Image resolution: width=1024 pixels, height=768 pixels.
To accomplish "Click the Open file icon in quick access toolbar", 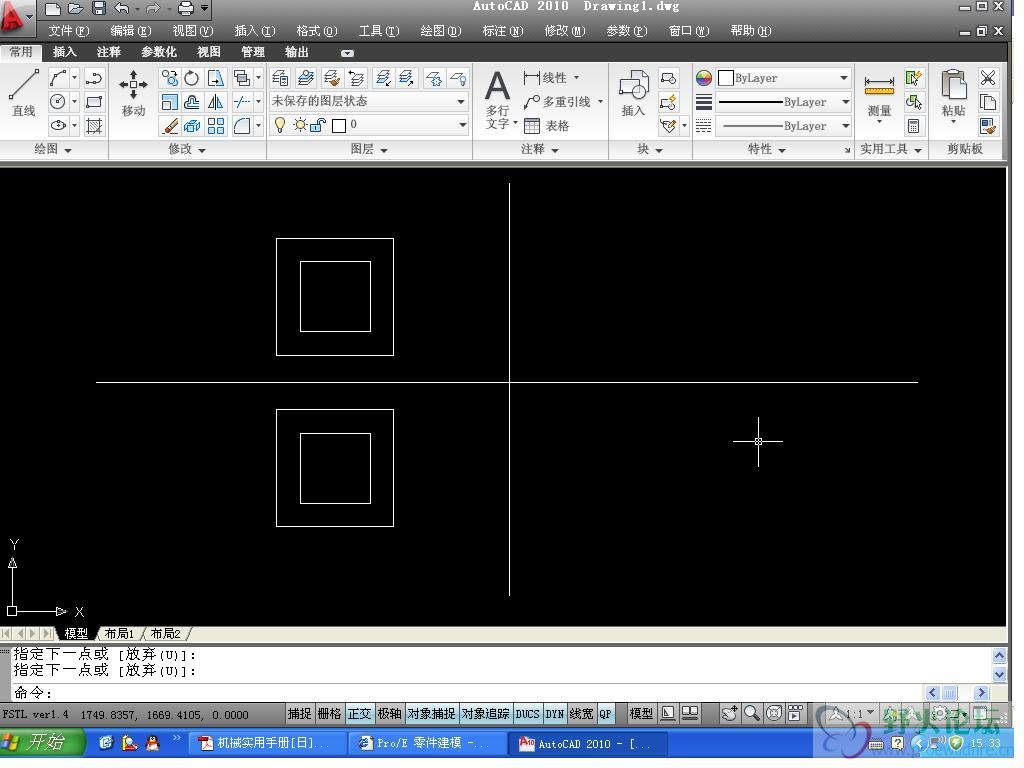I will (76, 8).
